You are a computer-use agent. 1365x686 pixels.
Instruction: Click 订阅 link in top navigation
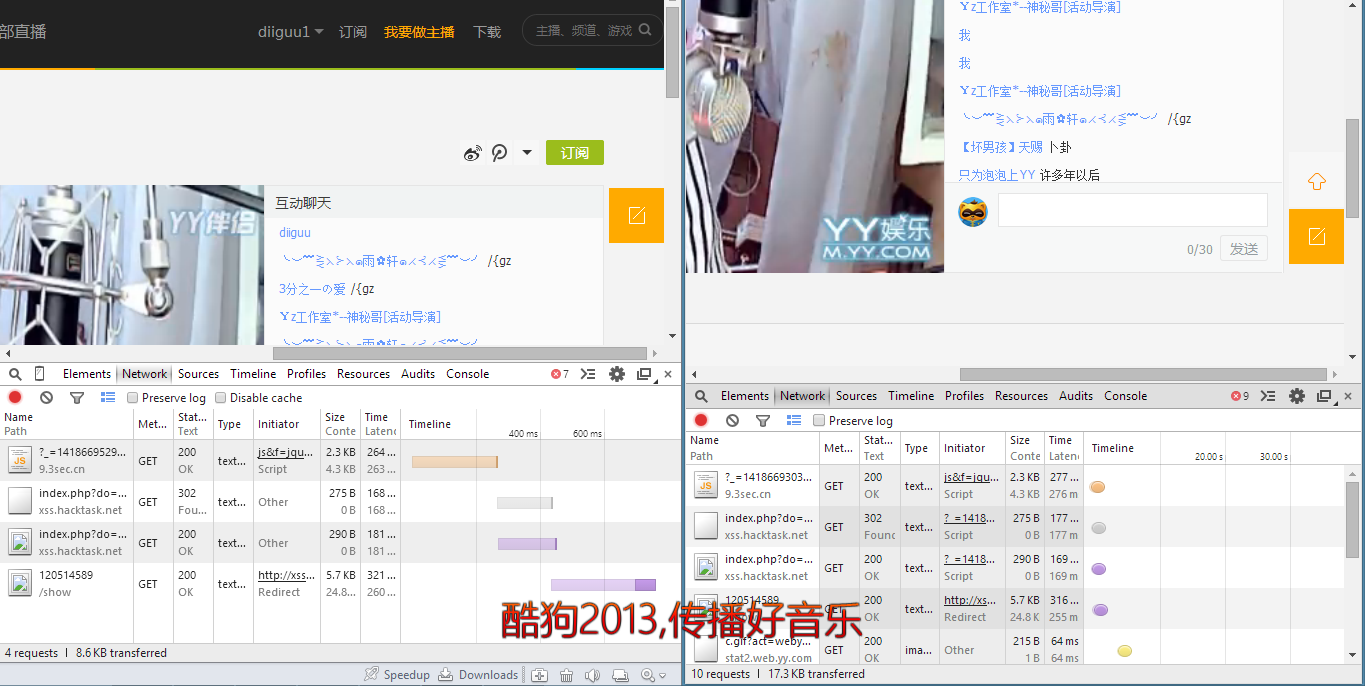[x=353, y=32]
